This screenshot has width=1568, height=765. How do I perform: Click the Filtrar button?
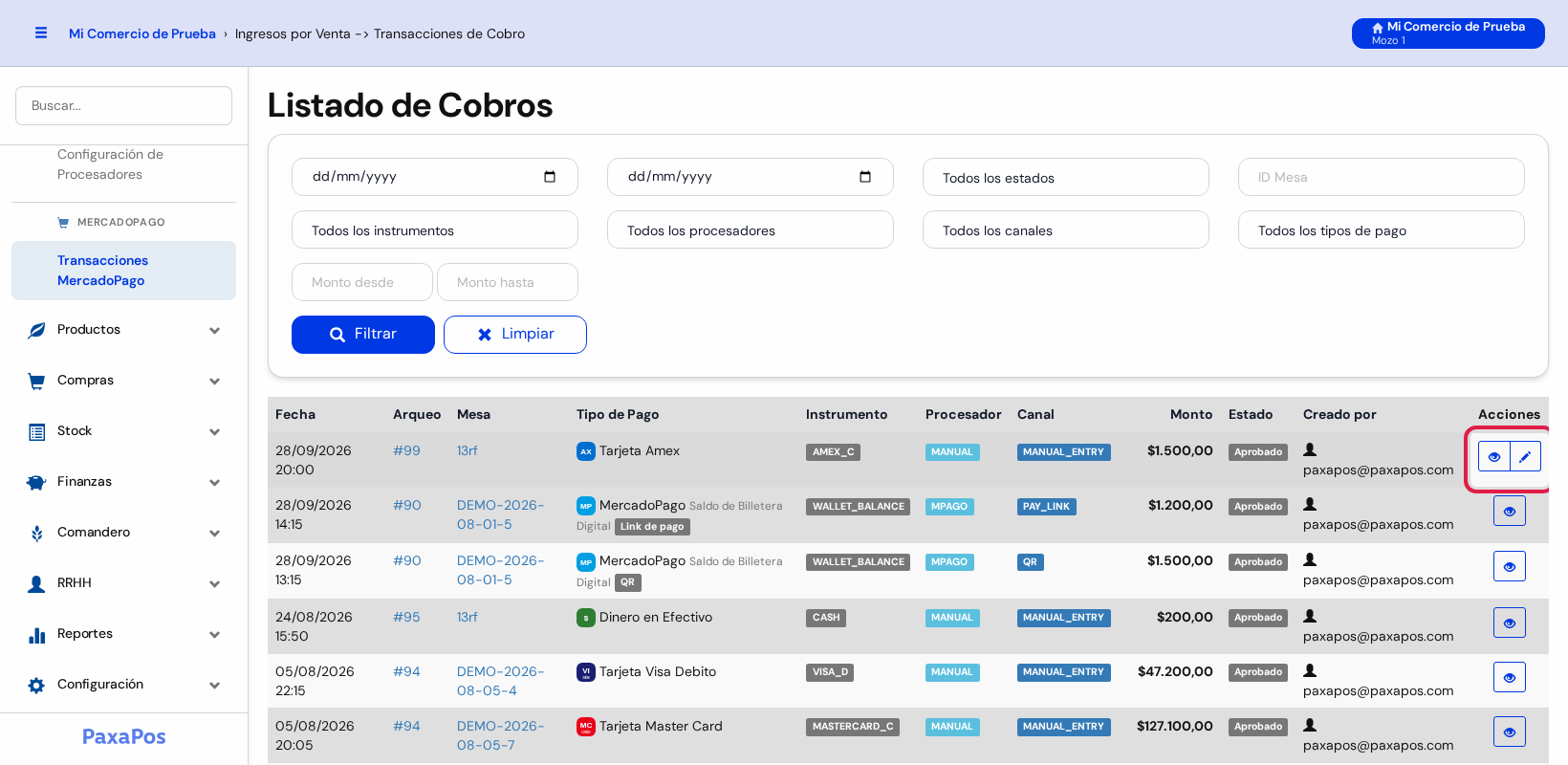click(363, 335)
